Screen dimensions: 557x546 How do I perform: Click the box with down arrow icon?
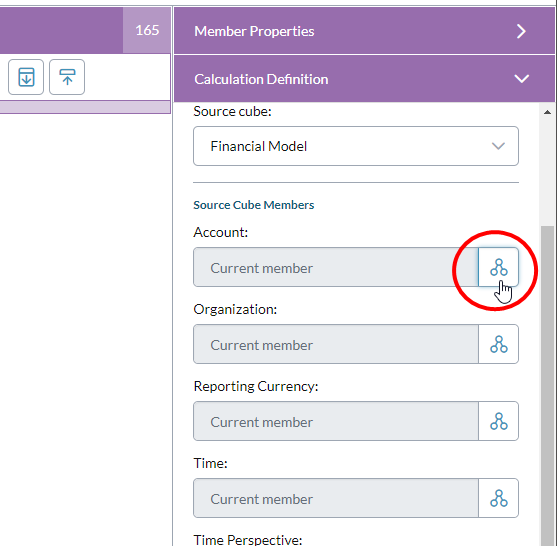click(26, 77)
